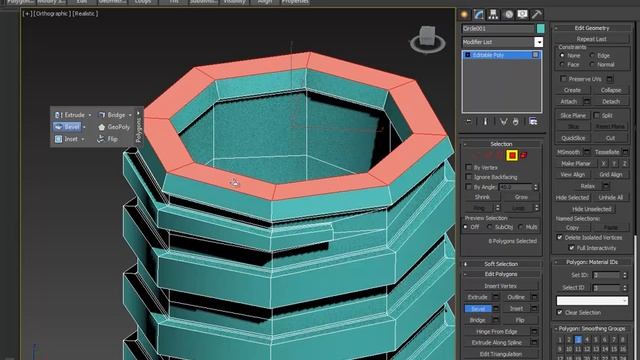Select Element sub-object level icon

(524, 155)
